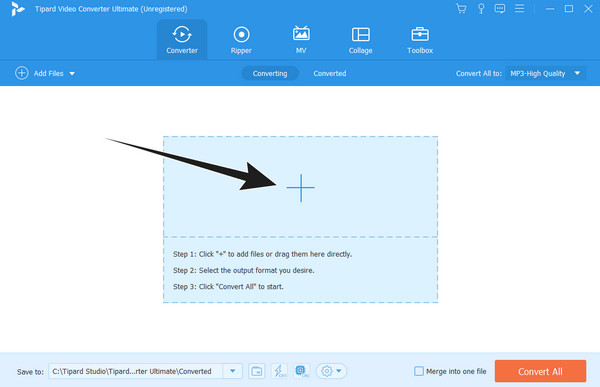
Task: Expand the Add Files dropdown arrow
Action: pos(72,73)
